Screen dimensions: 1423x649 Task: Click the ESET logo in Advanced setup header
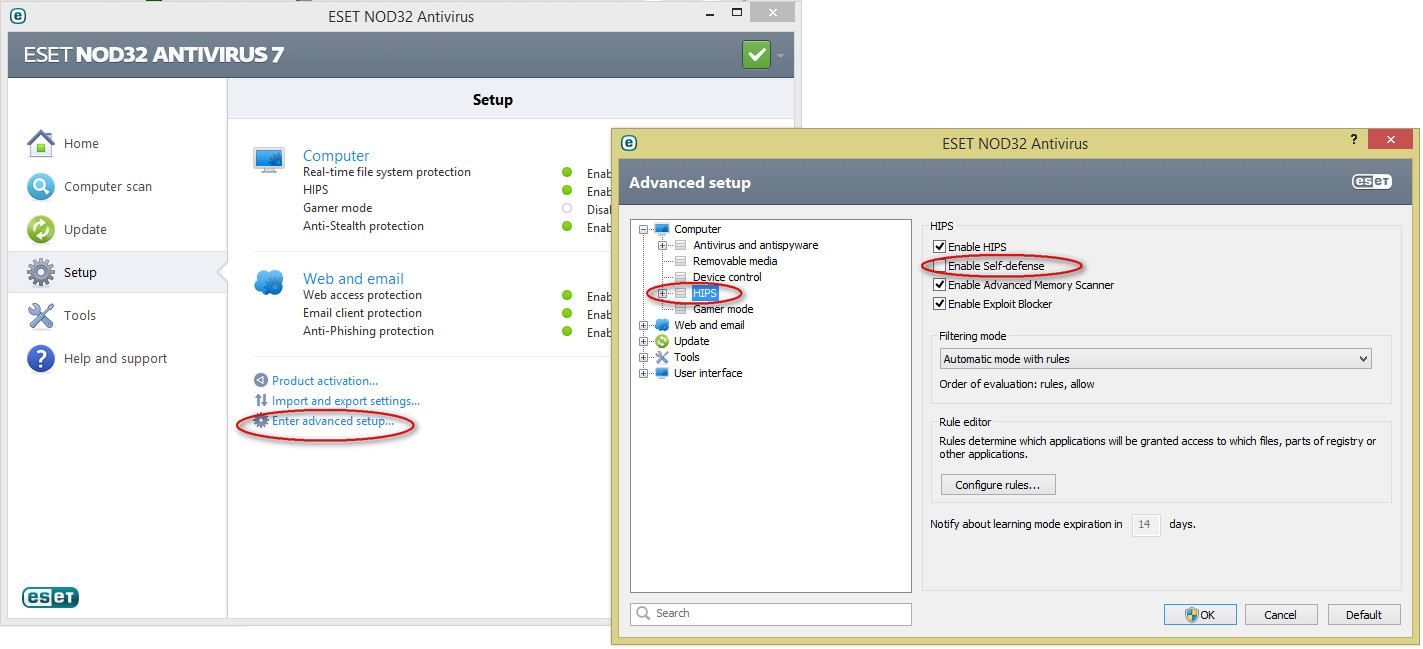(1371, 182)
